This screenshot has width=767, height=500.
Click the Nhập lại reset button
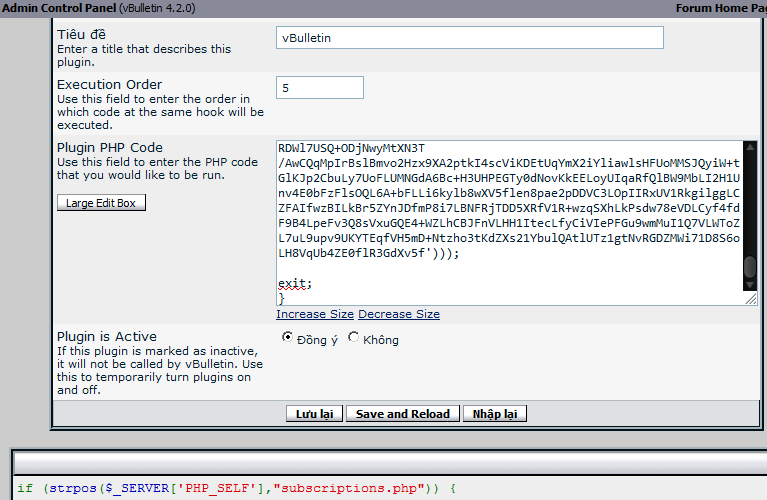(x=495, y=414)
